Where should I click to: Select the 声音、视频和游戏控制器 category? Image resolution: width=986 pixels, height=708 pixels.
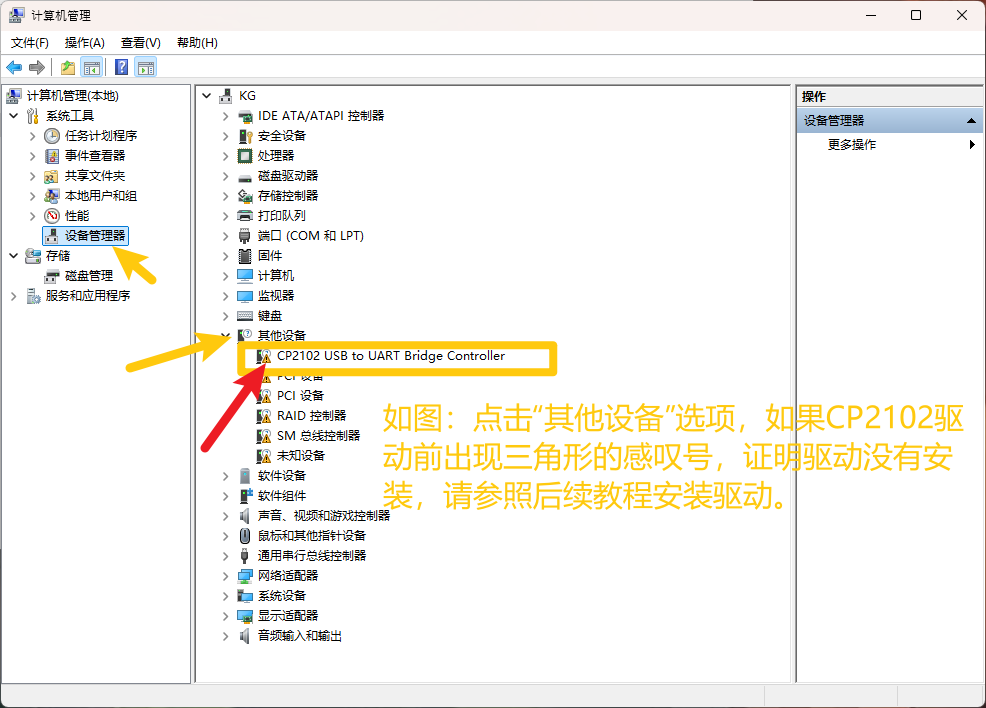324,516
